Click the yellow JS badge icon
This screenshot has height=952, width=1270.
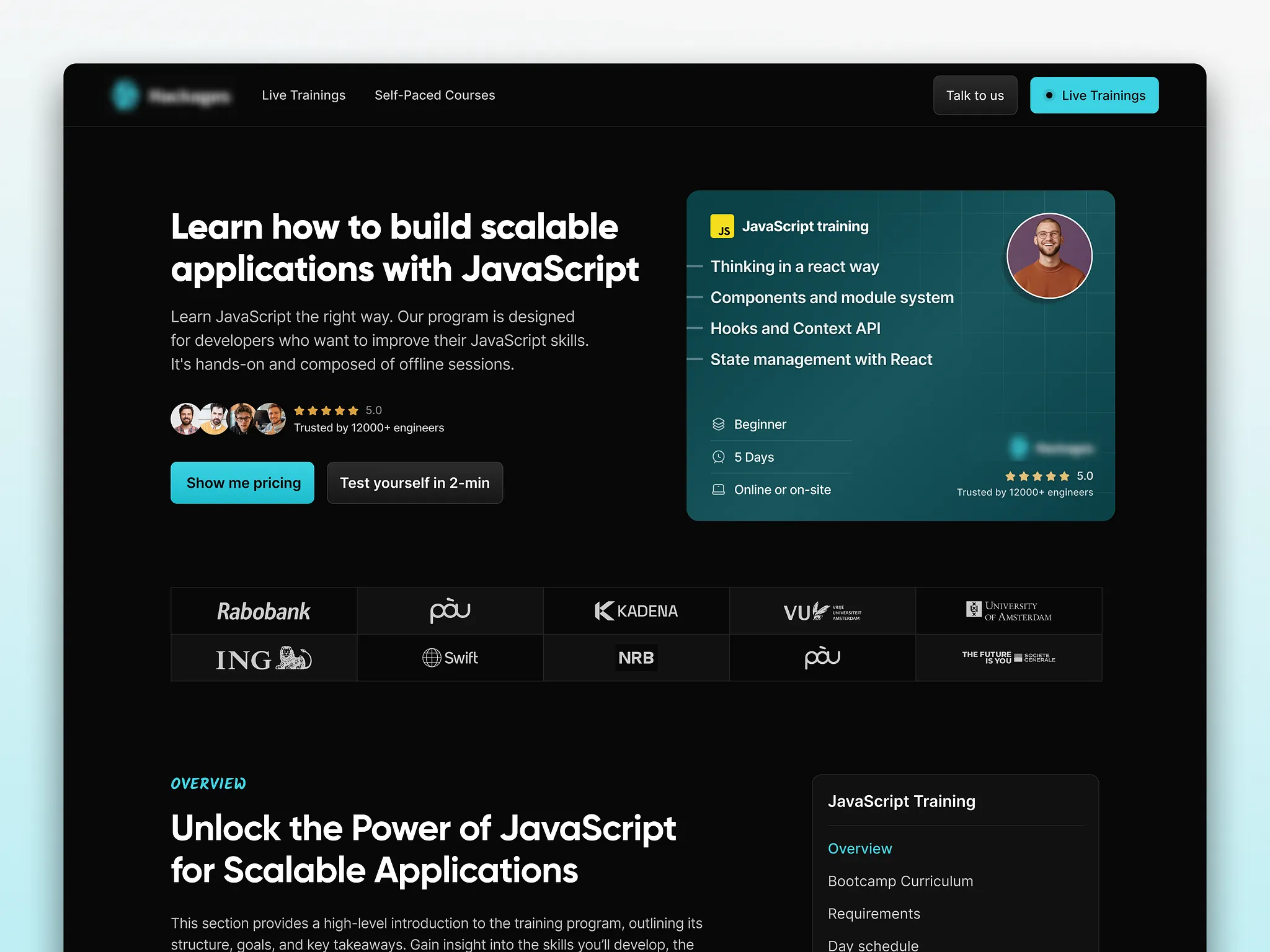click(722, 226)
